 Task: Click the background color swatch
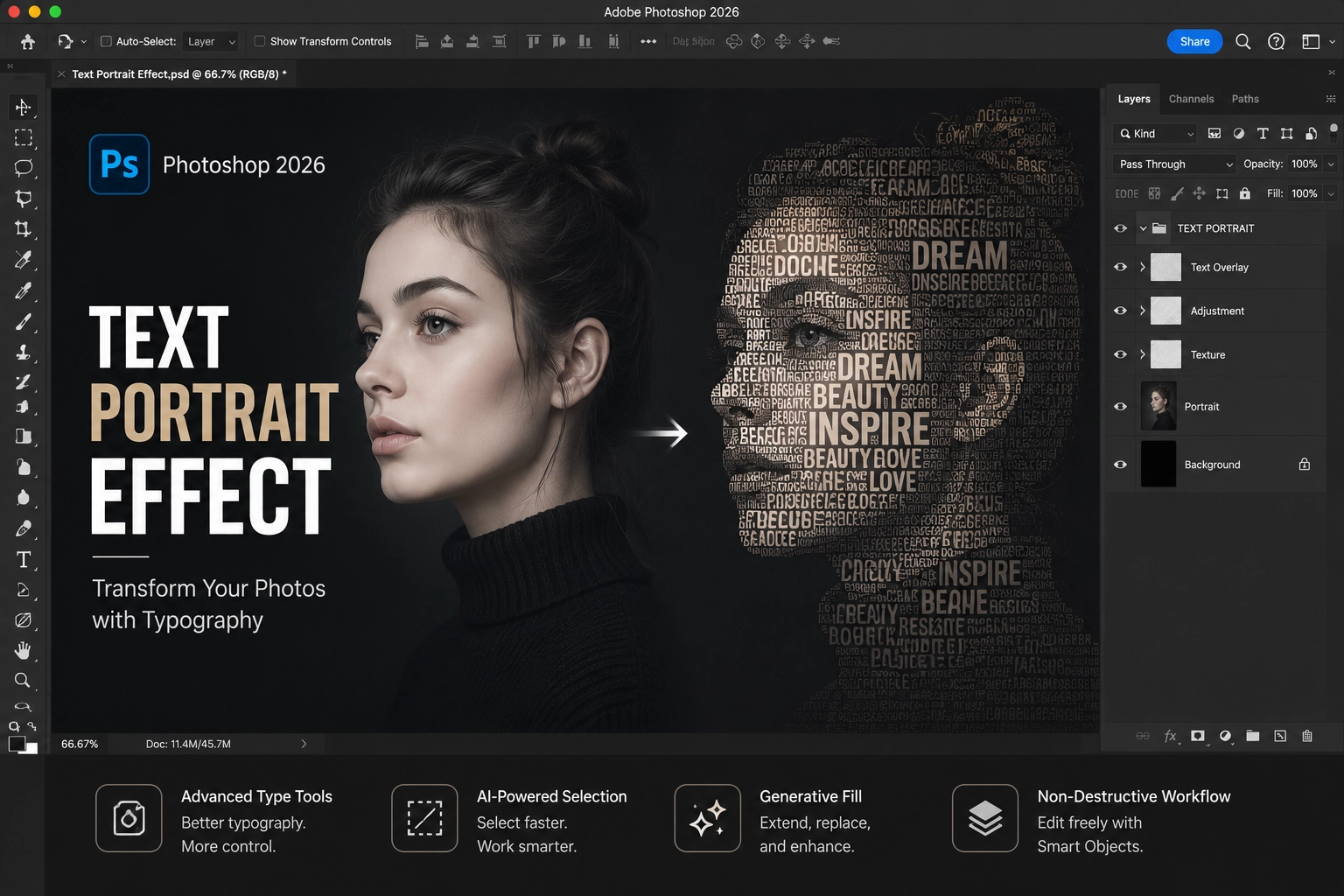click(32, 749)
